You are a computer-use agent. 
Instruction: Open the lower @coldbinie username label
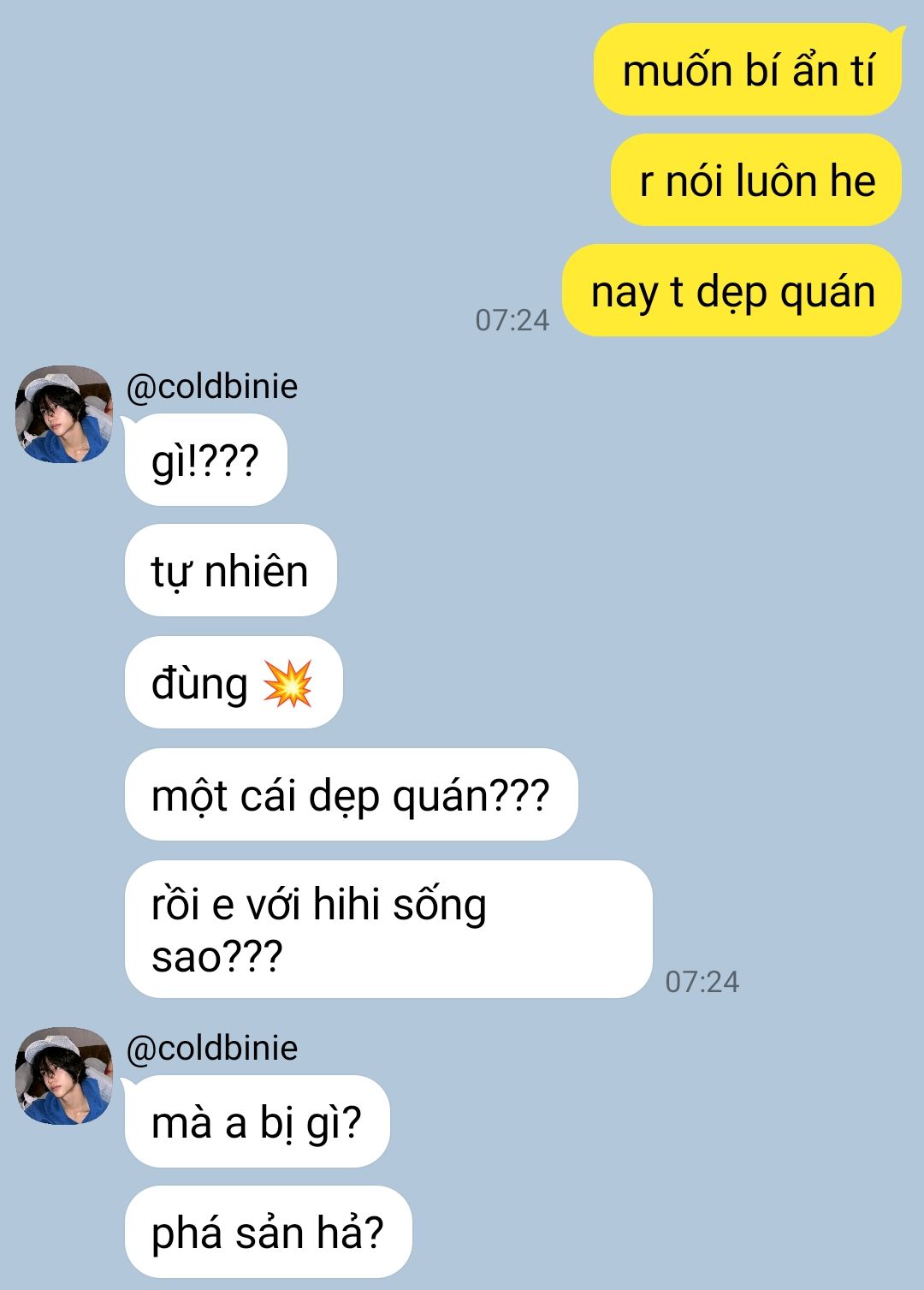click(x=211, y=1049)
